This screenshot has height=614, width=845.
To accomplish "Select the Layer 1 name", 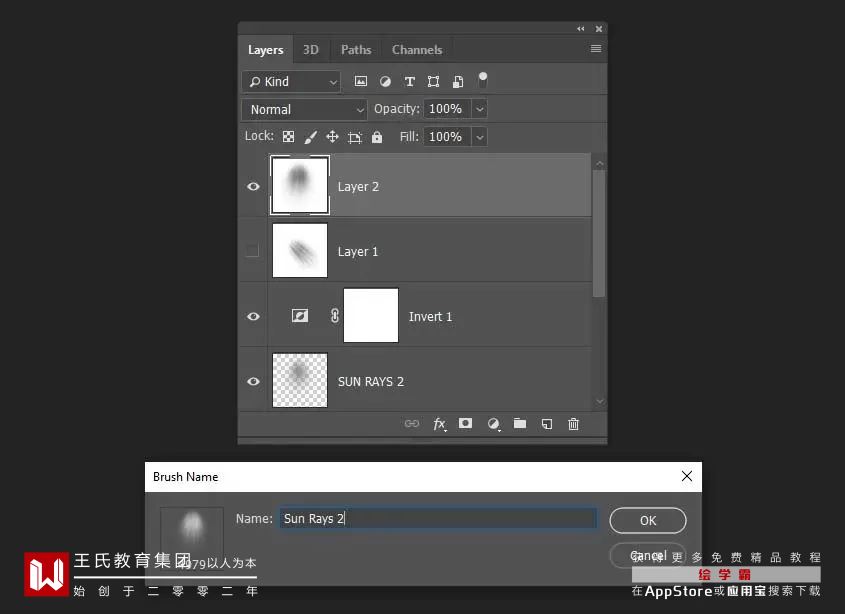I will click(x=358, y=252).
